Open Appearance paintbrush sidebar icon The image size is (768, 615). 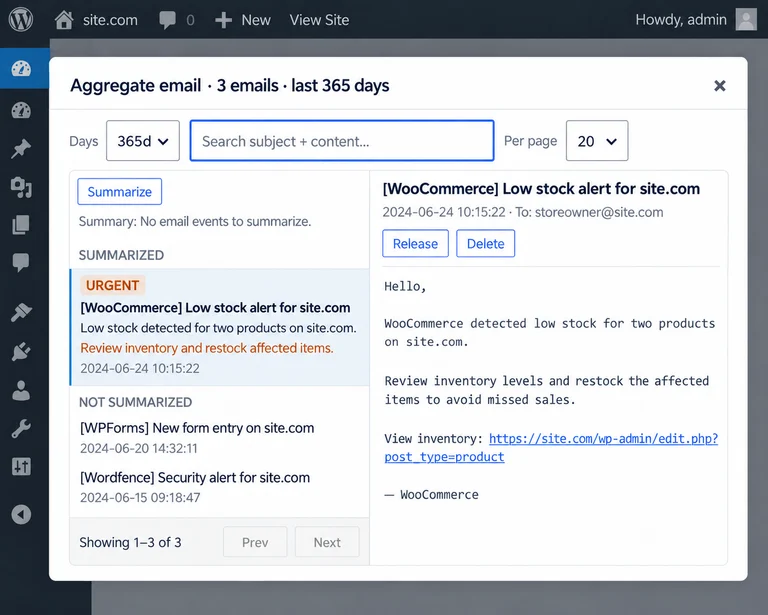pos(21,312)
